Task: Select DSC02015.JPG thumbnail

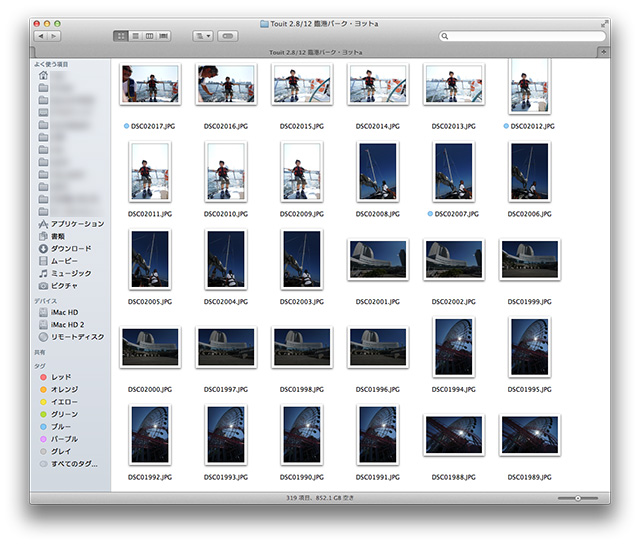Action: coord(302,84)
